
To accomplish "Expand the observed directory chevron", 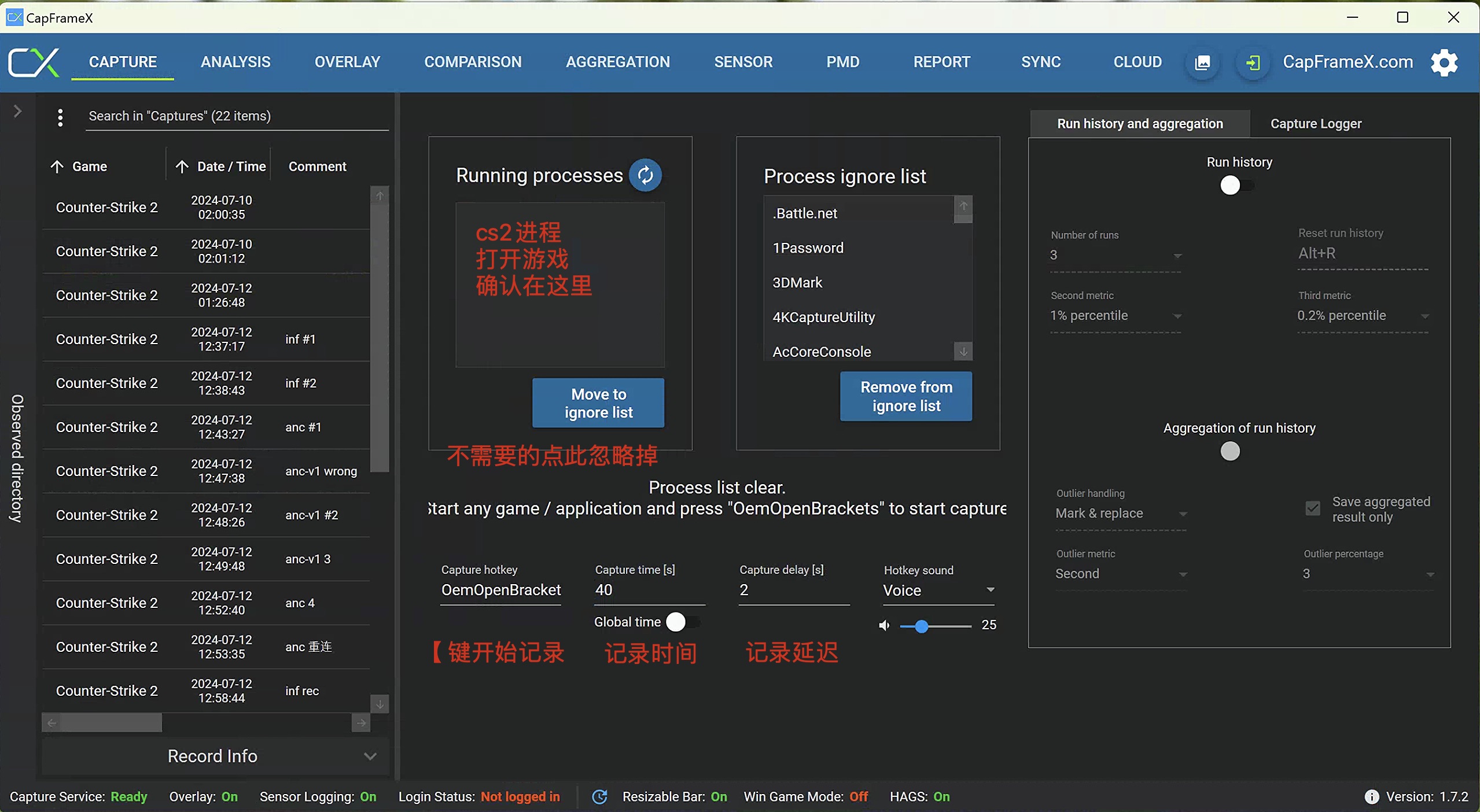I will point(17,110).
